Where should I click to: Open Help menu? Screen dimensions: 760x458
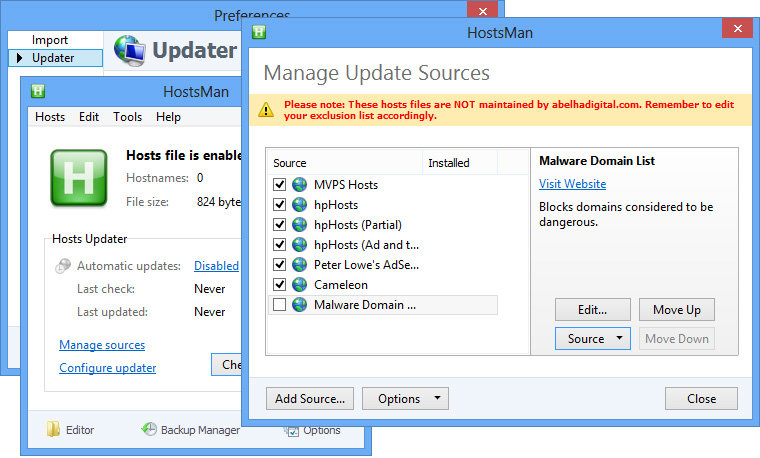[168, 117]
